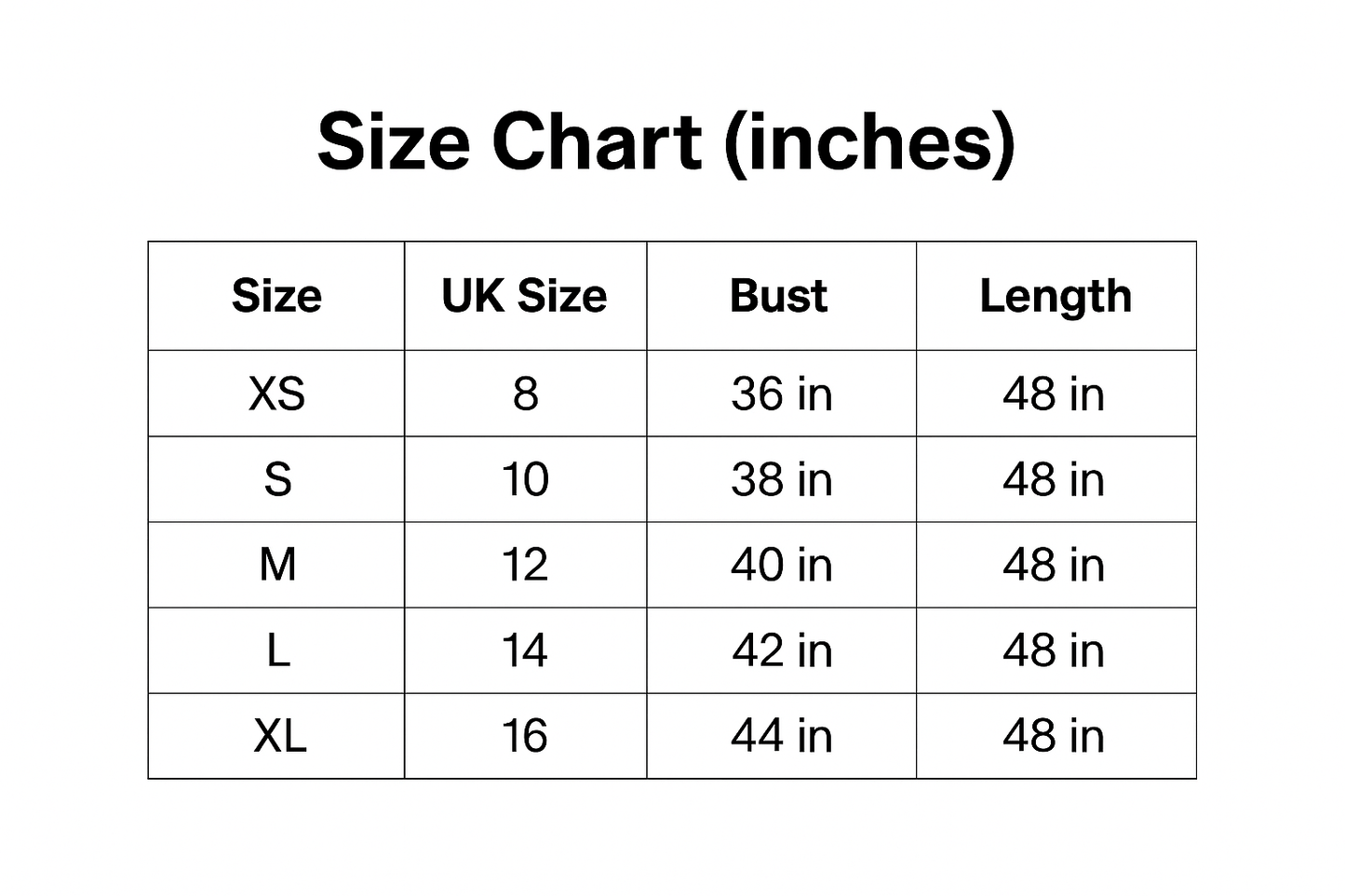Image resolution: width=1345 pixels, height=896 pixels.
Task: Click the "44 in" bust cell
Action: tap(781, 736)
